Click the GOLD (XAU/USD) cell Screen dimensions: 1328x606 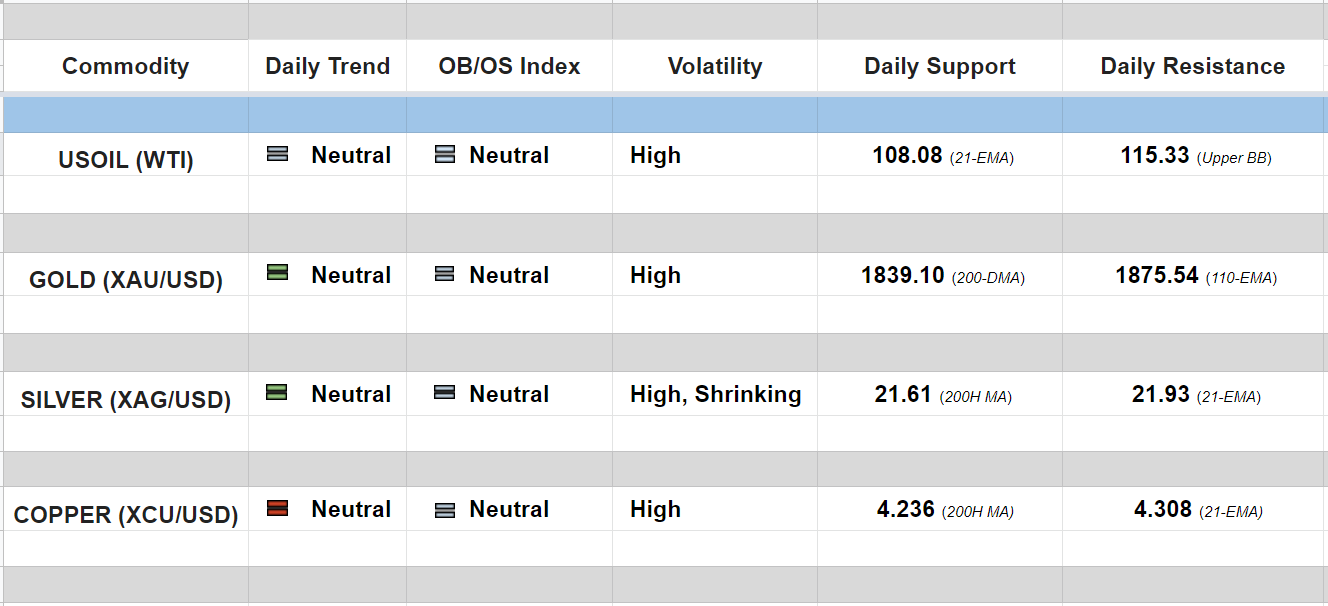[x=125, y=280]
